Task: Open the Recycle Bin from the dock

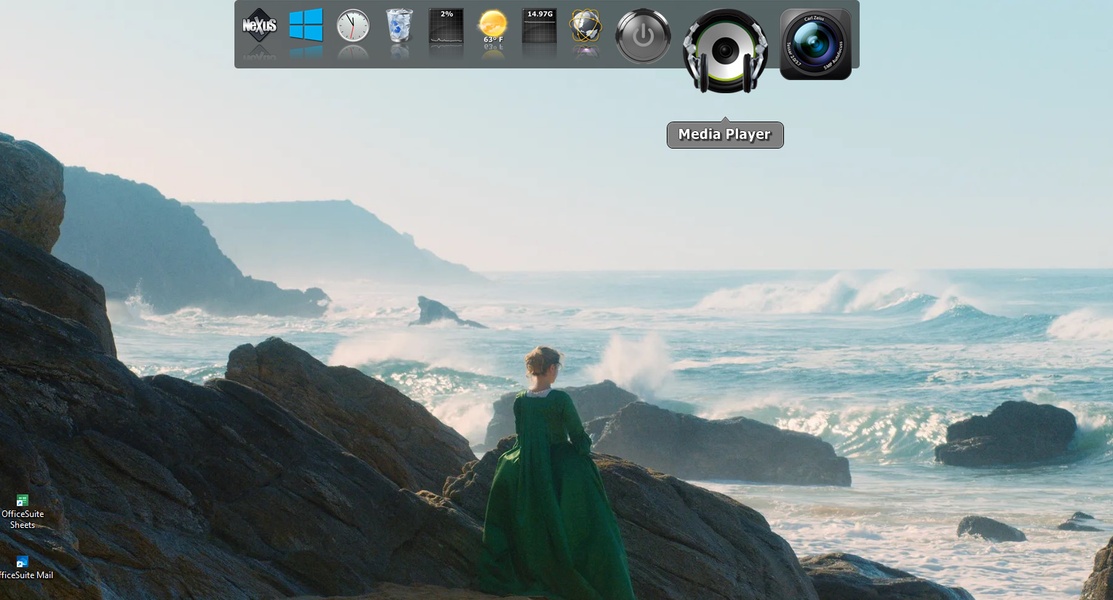Action: [x=399, y=26]
